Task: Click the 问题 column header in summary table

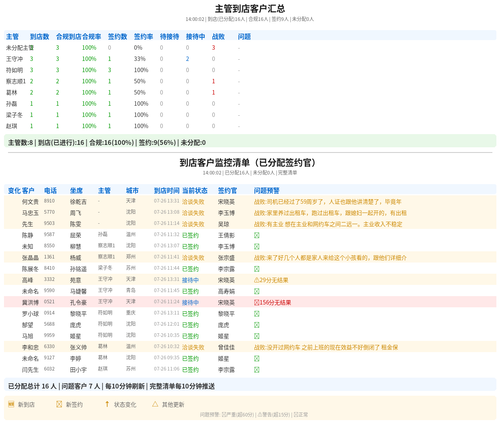Action: click(x=244, y=37)
